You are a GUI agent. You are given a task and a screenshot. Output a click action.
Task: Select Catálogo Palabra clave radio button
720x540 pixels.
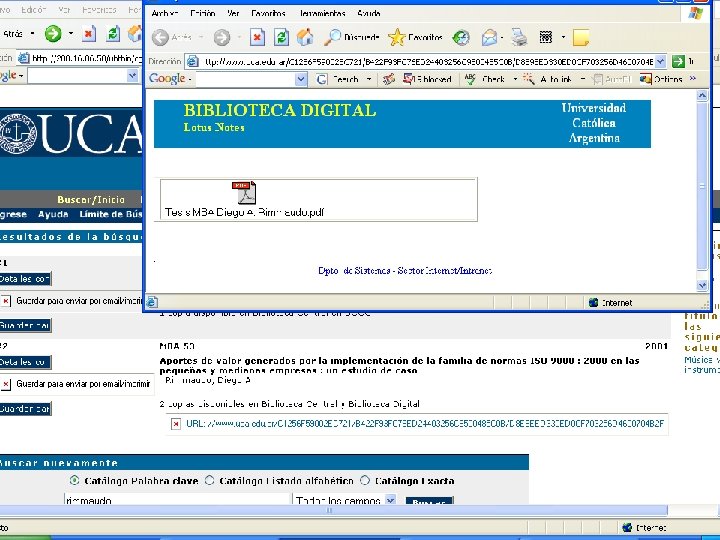point(74,480)
